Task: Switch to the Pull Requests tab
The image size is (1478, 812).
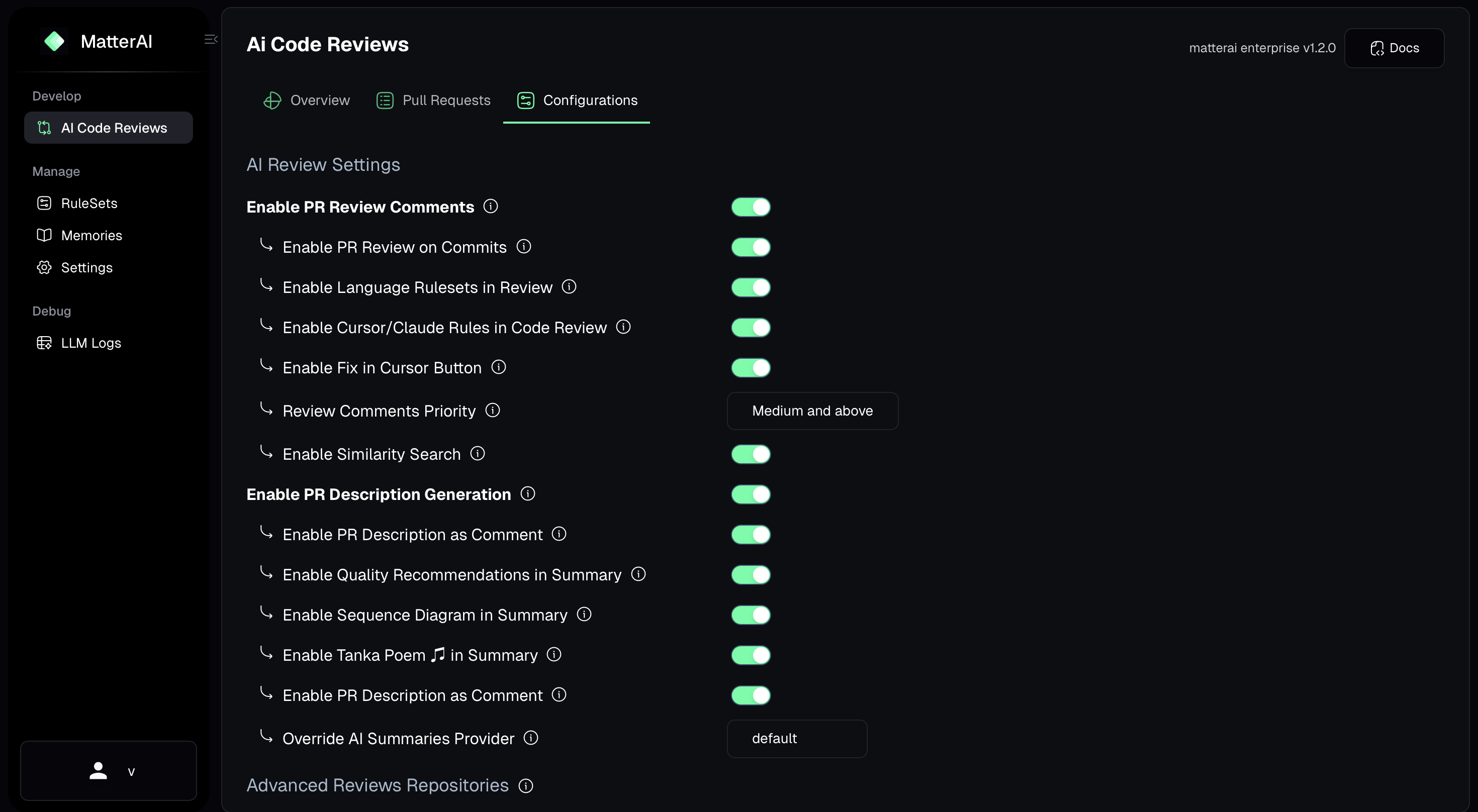Action: (434, 100)
